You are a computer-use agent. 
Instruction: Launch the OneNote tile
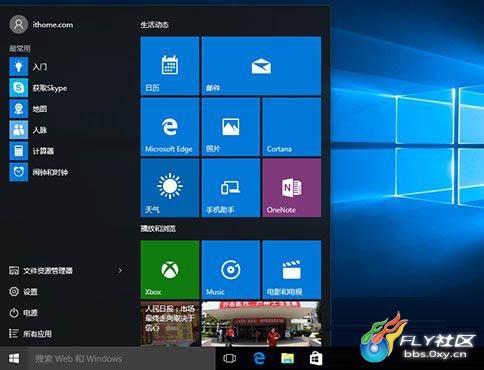292,188
